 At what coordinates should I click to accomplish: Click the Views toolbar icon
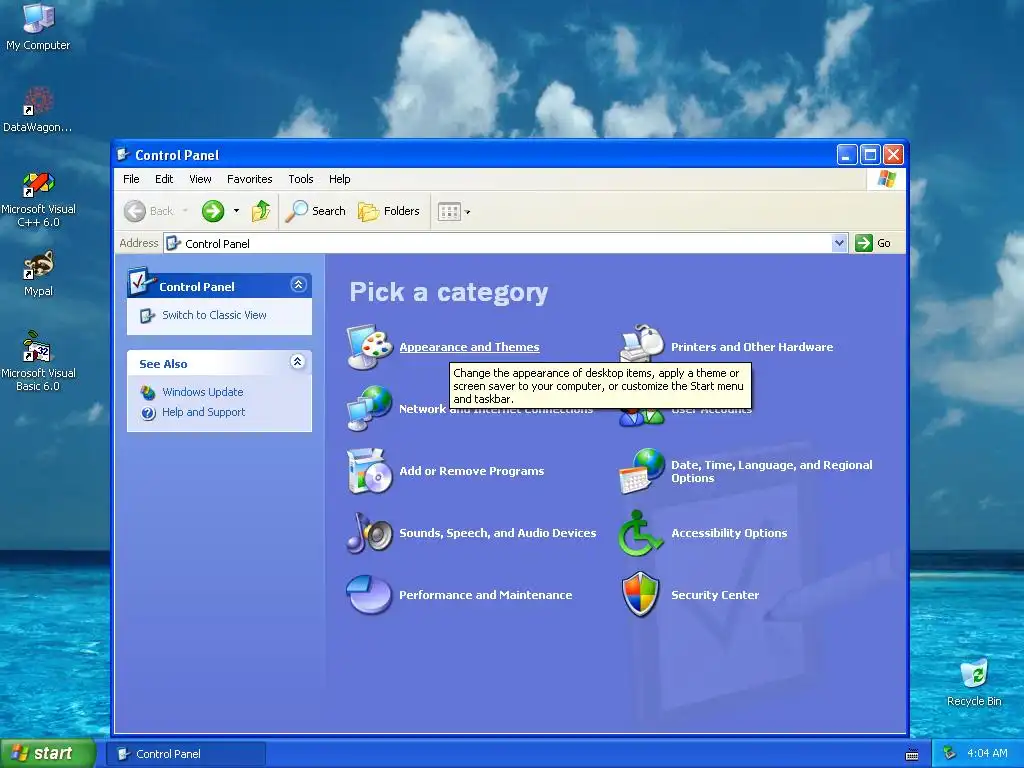point(449,212)
